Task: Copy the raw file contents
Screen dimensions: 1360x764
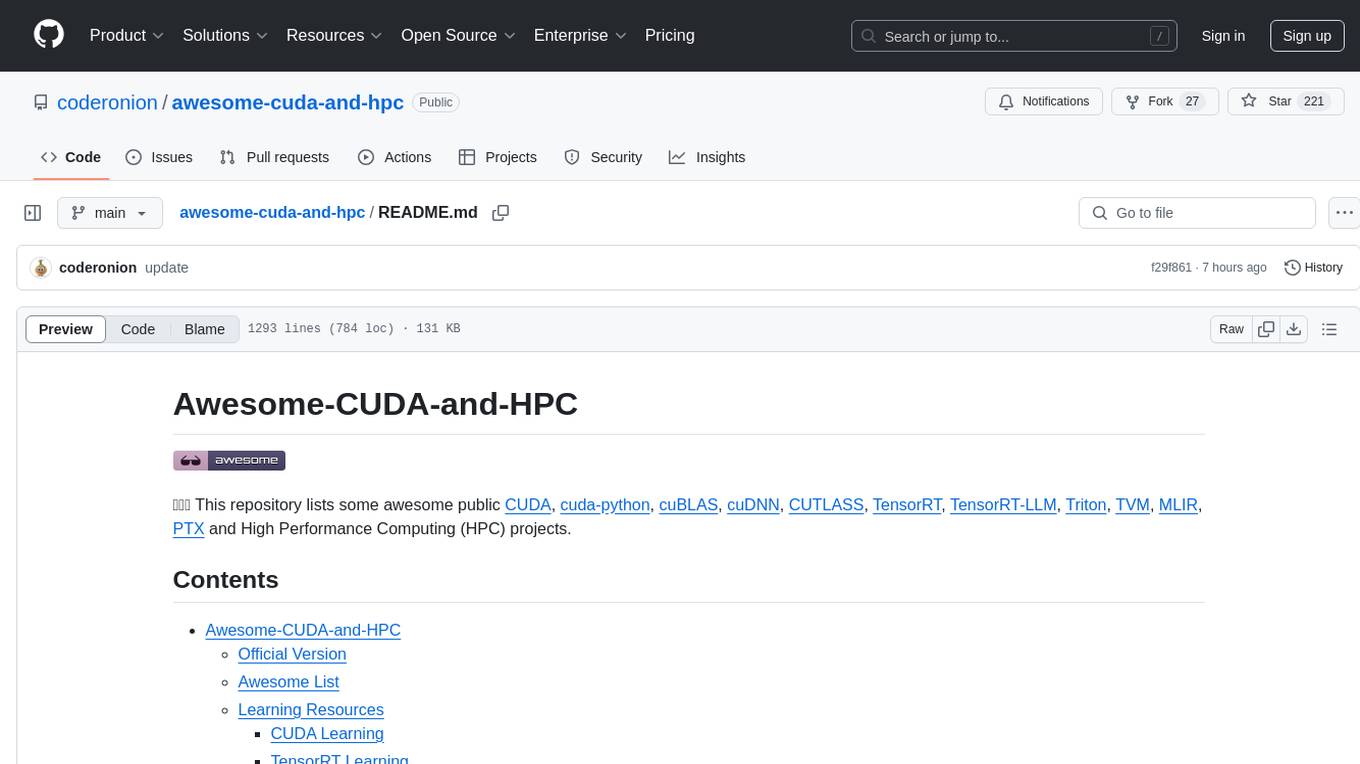Action: point(1266,329)
